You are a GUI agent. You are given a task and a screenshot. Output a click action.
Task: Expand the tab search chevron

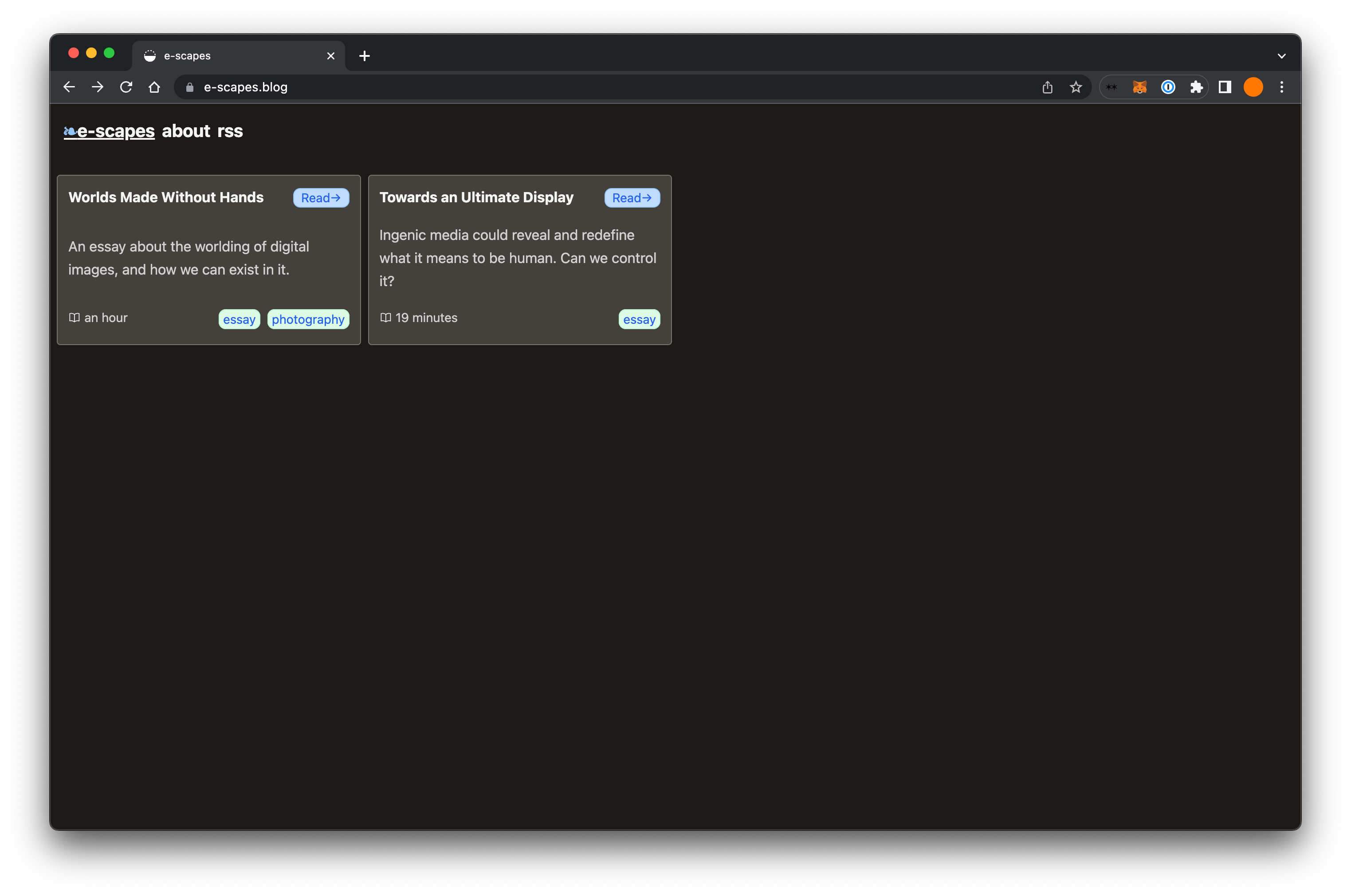[1281, 56]
